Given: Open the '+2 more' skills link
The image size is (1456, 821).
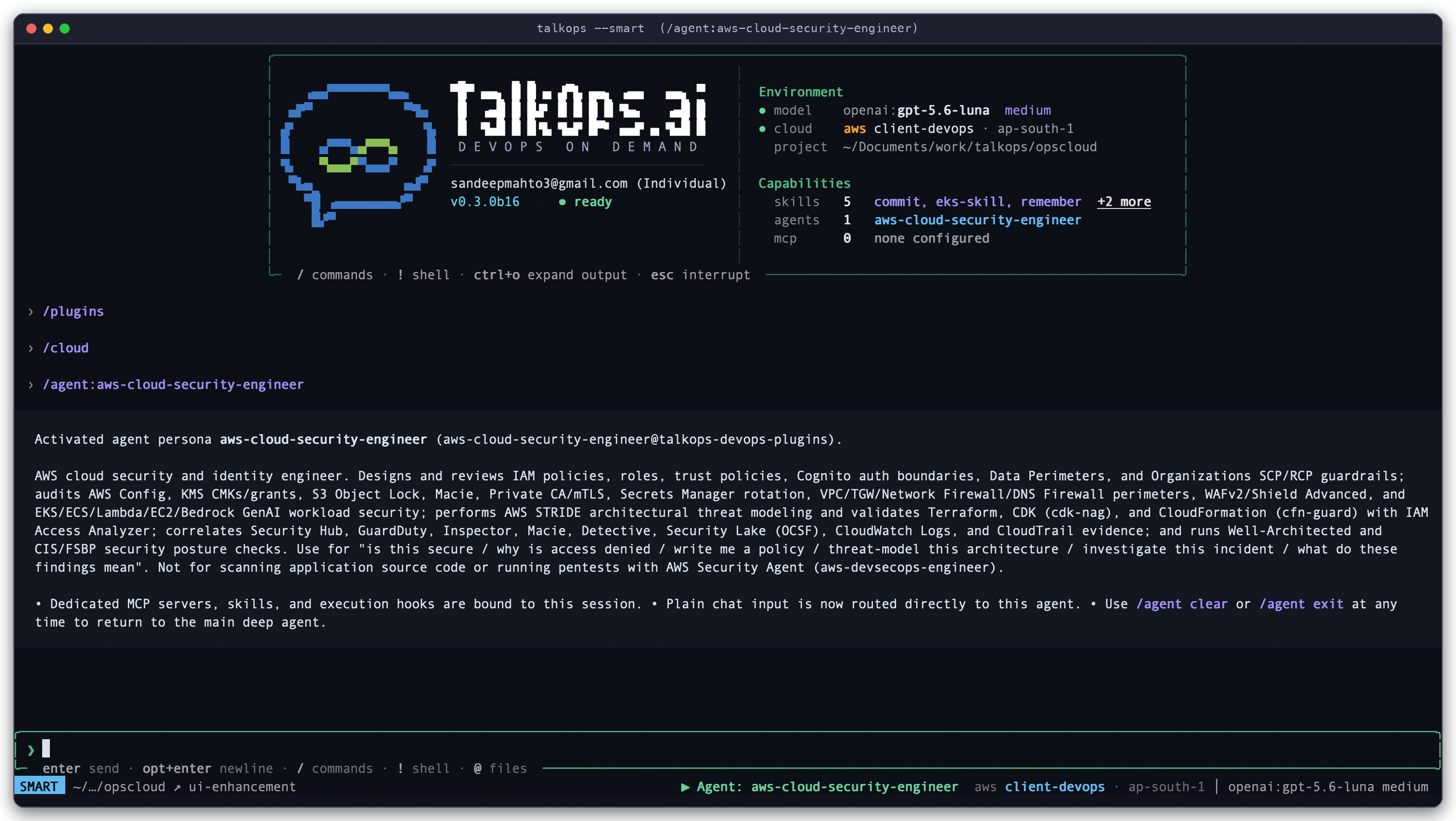Looking at the screenshot, I should click(x=1124, y=202).
